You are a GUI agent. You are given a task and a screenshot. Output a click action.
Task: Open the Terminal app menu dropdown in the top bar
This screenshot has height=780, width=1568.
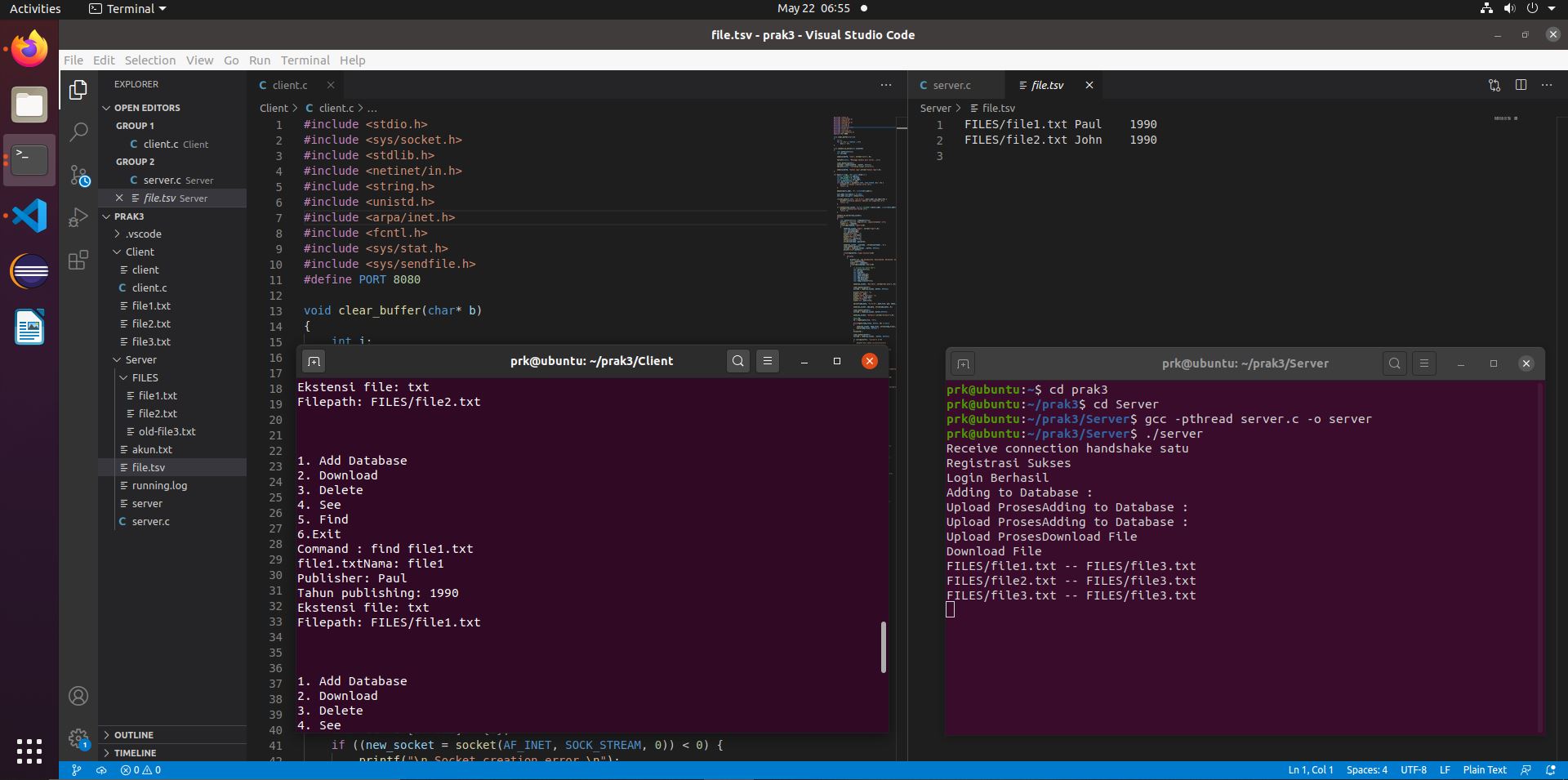(x=127, y=9)
